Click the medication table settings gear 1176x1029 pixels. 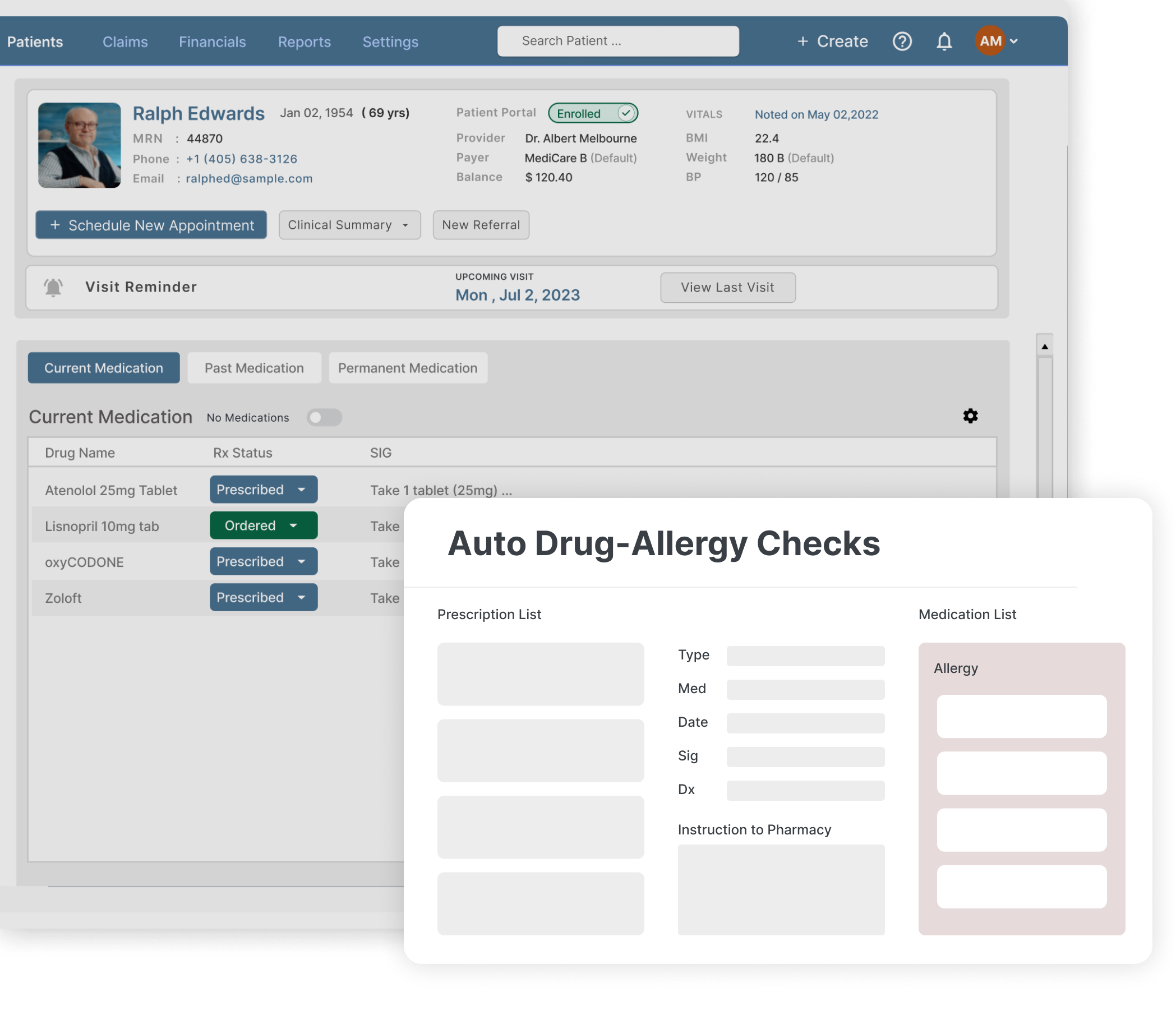click(x=970, y=416)
